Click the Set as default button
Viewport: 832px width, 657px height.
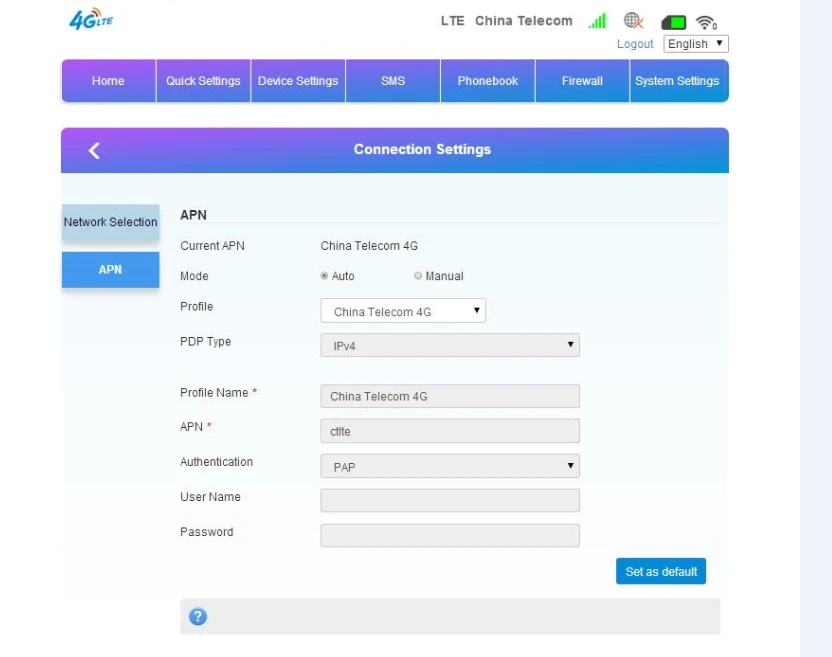coord(661,572)
